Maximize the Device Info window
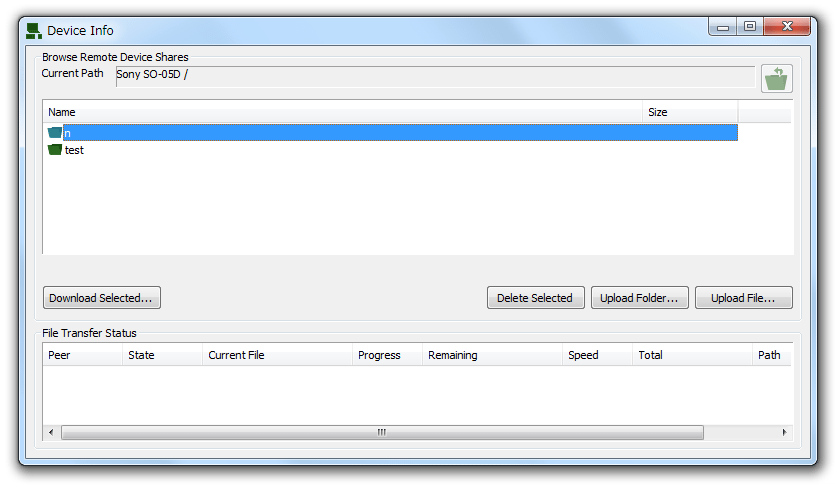The width and height of the screenshot is (840, 489). click(x=750, y=27)
